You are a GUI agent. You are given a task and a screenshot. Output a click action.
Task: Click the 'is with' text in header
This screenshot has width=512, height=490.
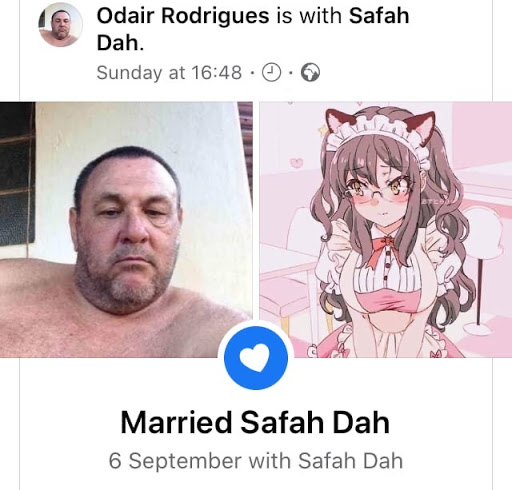pyautogui.click(x=309, y=16)
